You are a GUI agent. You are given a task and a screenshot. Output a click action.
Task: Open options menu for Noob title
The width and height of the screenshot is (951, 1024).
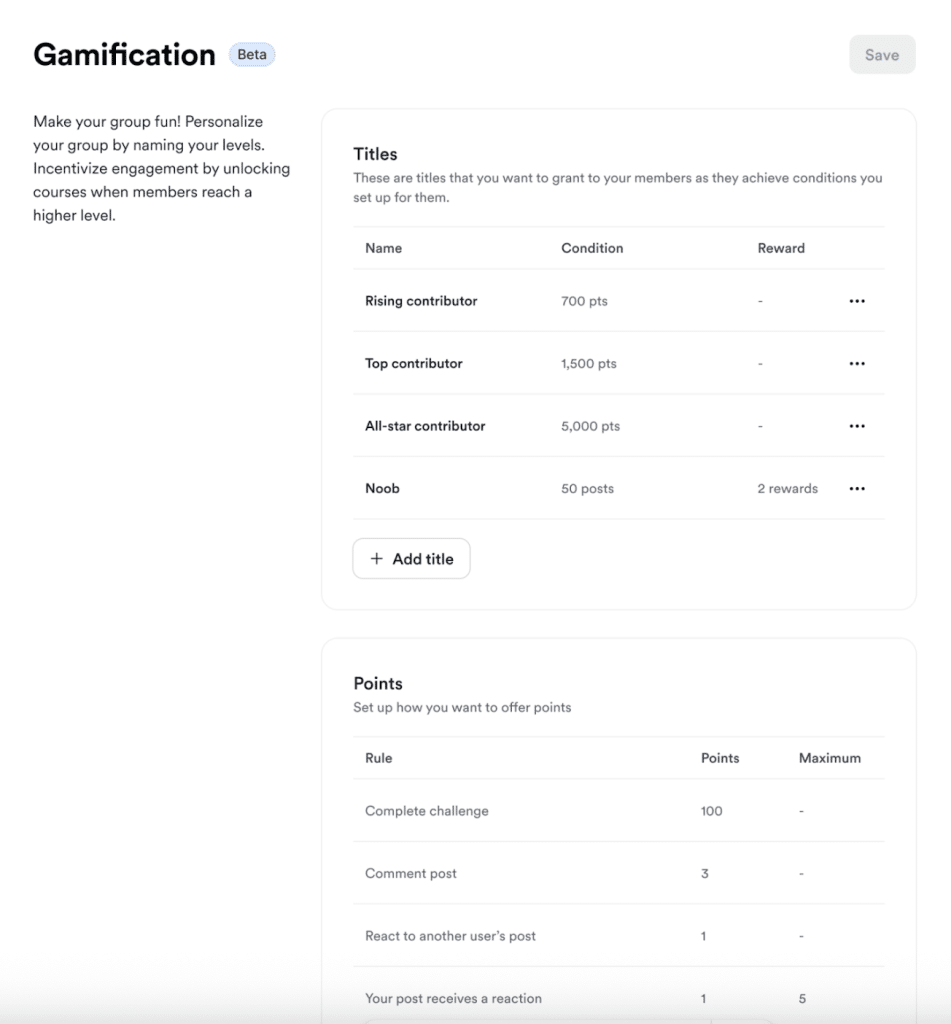tap(857, 488)
